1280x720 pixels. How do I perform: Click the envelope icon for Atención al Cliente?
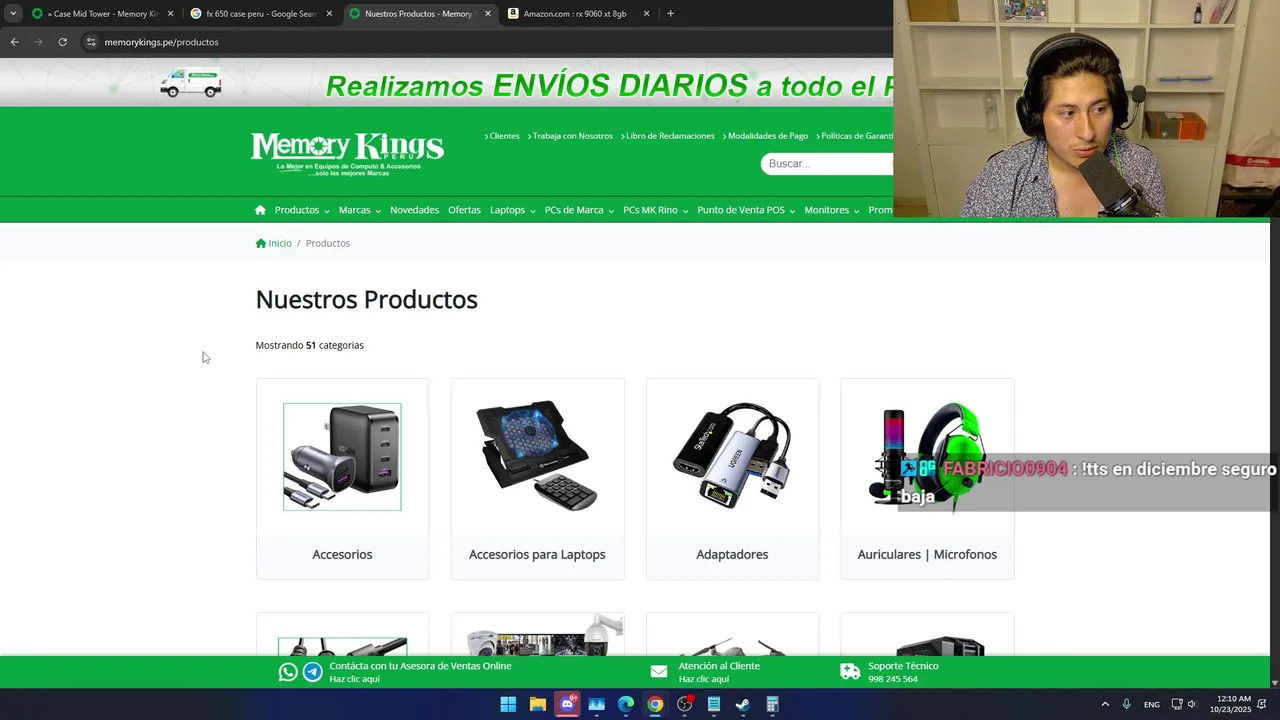(x=658, y=672)
